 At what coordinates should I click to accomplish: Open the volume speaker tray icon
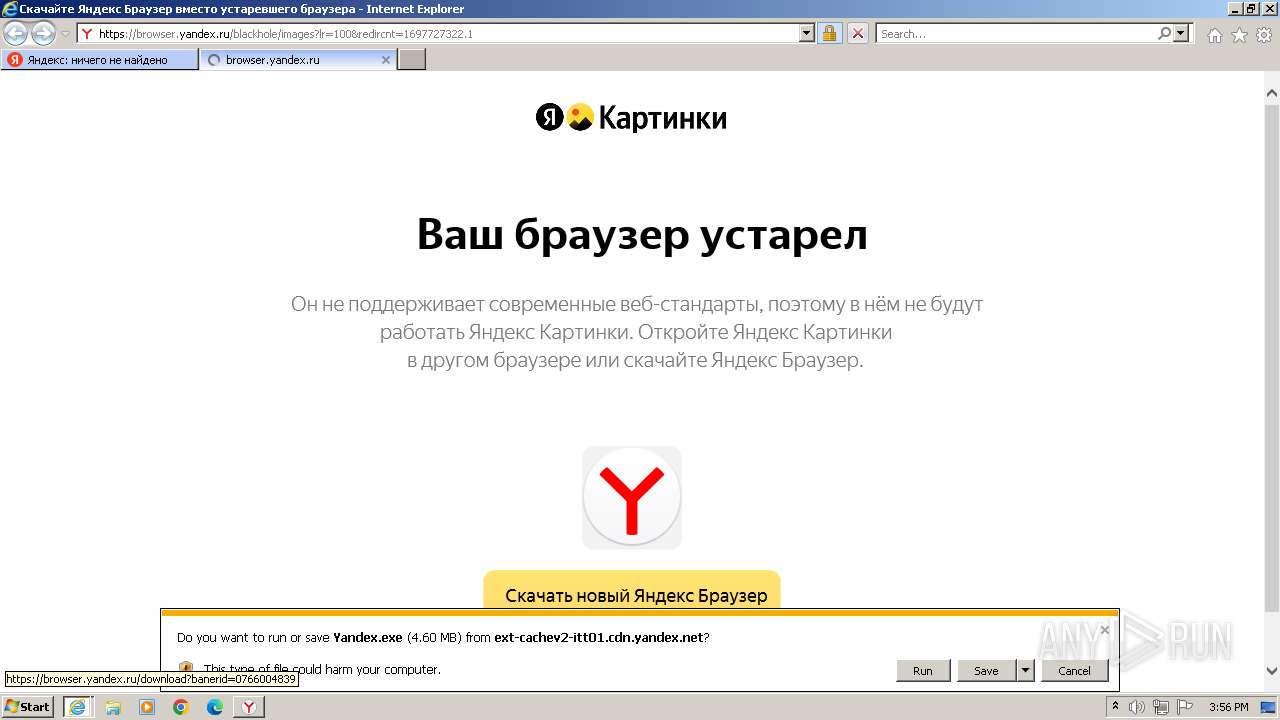click(x=1137, y=707)
